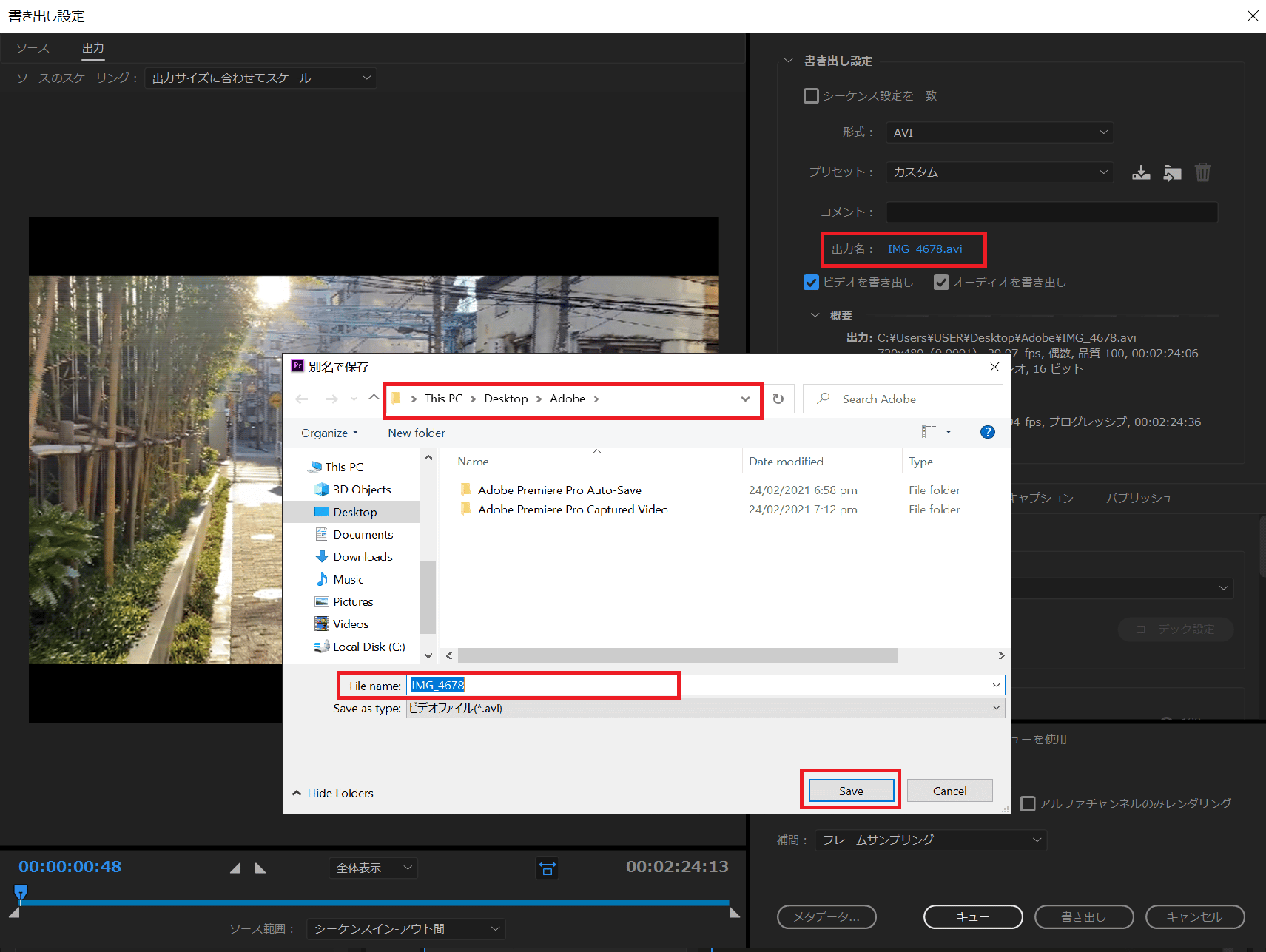Open the カスタム preset dropdown
The width and height of the screenshot is (1266, 952).
click(1000, 172)
